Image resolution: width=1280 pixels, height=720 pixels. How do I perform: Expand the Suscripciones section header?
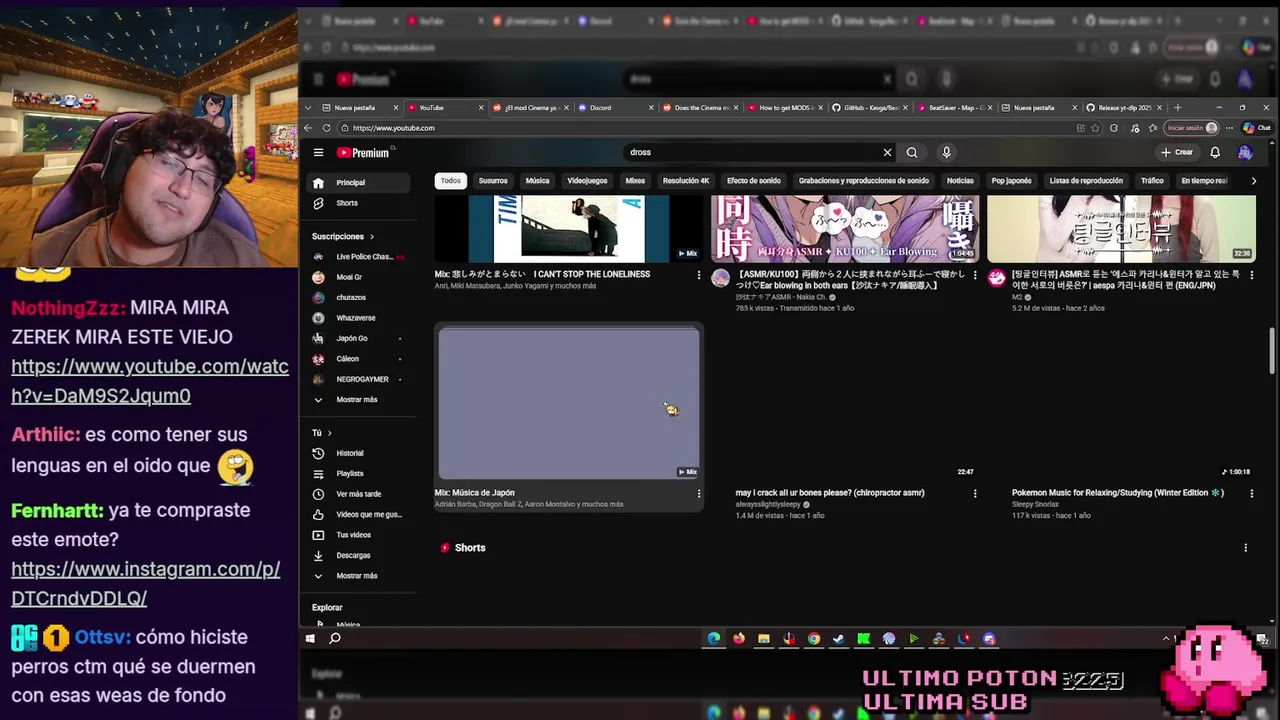(x=343, y=237)
